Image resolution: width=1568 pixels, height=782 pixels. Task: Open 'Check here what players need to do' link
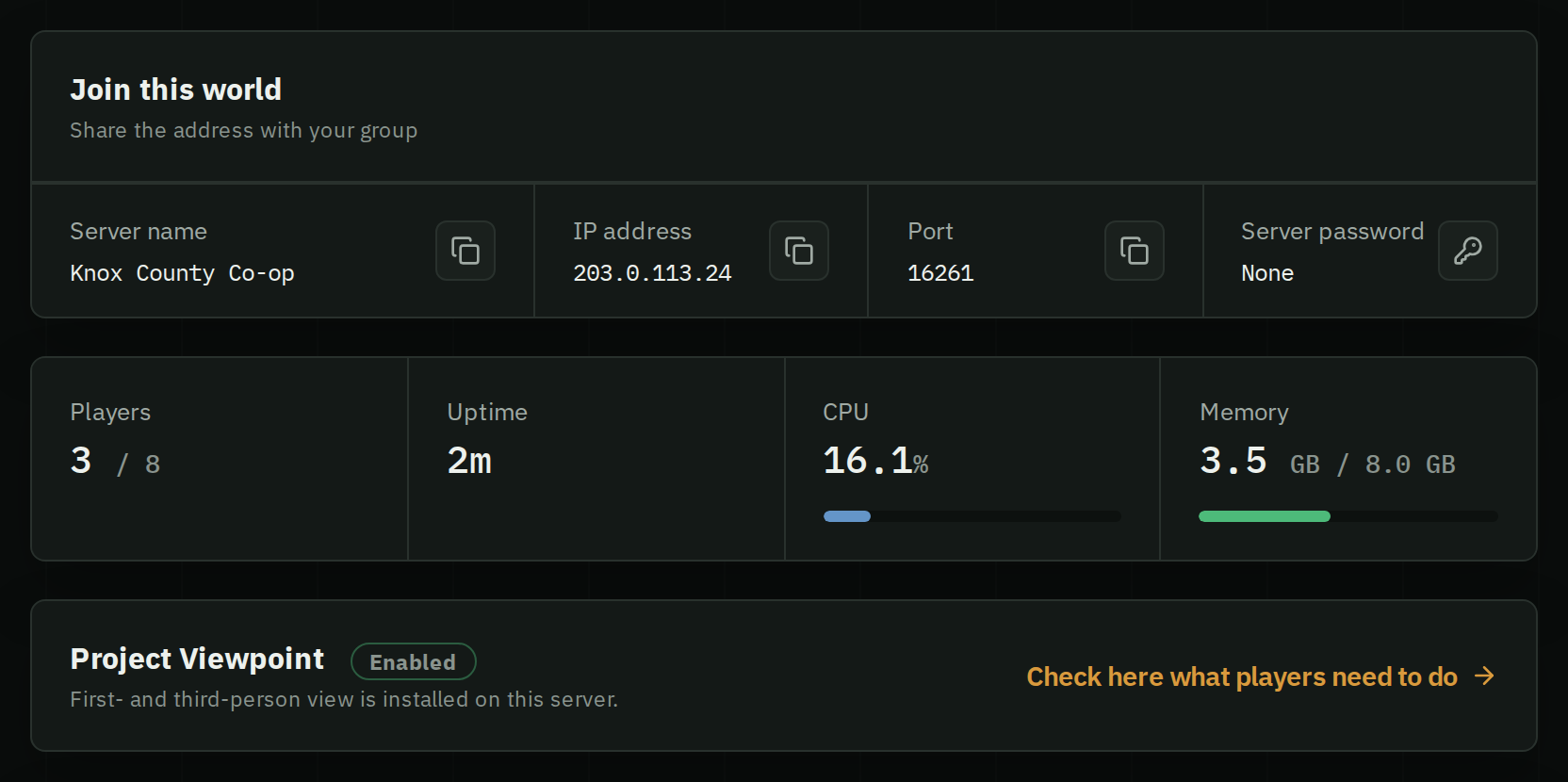point(1261,676)
